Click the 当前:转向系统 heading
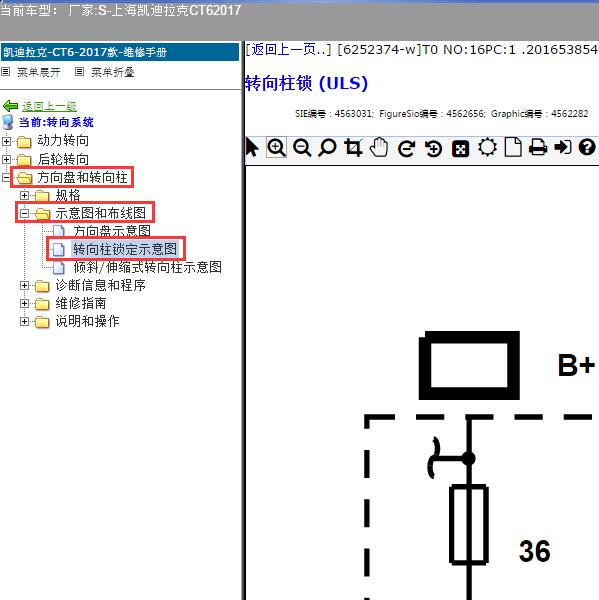 point(56,122)
